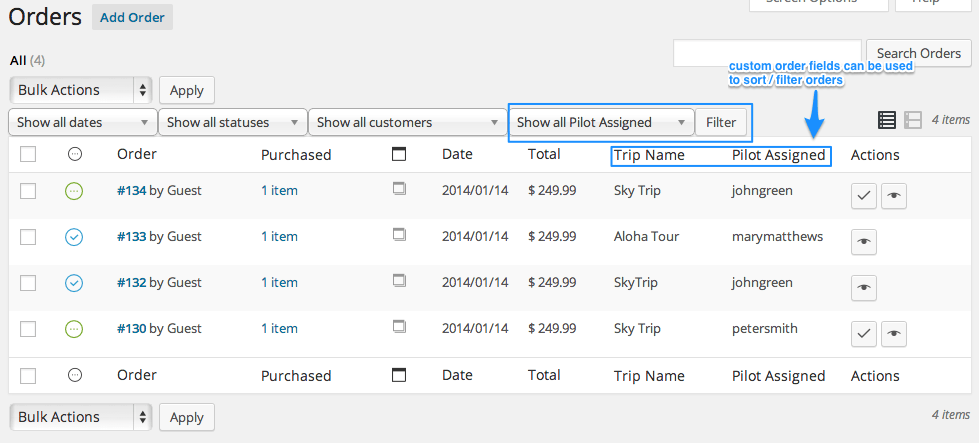979x443 pixels.
Task: Open order #133 link
Action: [x=132, y=237]
